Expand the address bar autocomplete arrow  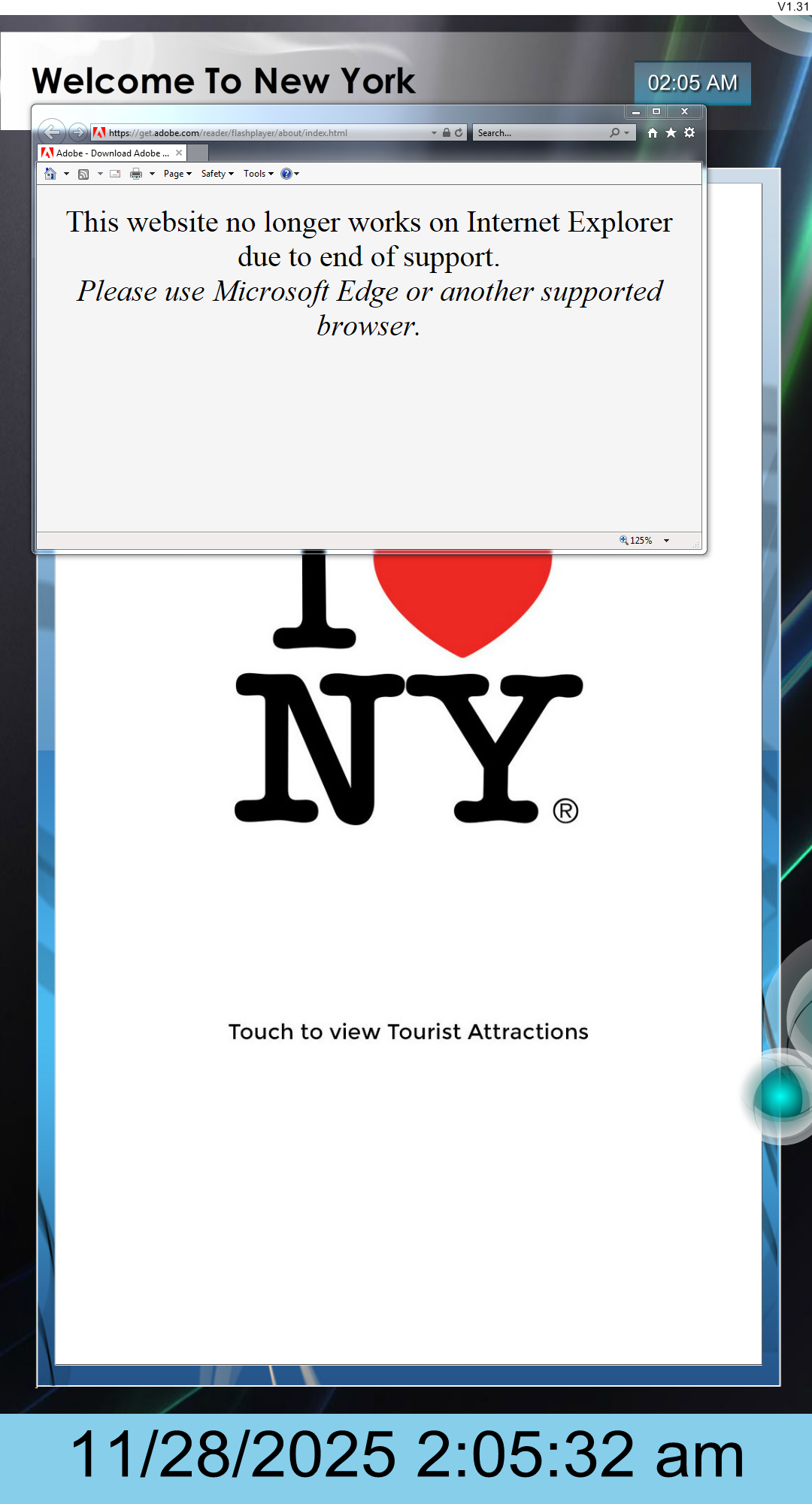click(x=434, y=132)
